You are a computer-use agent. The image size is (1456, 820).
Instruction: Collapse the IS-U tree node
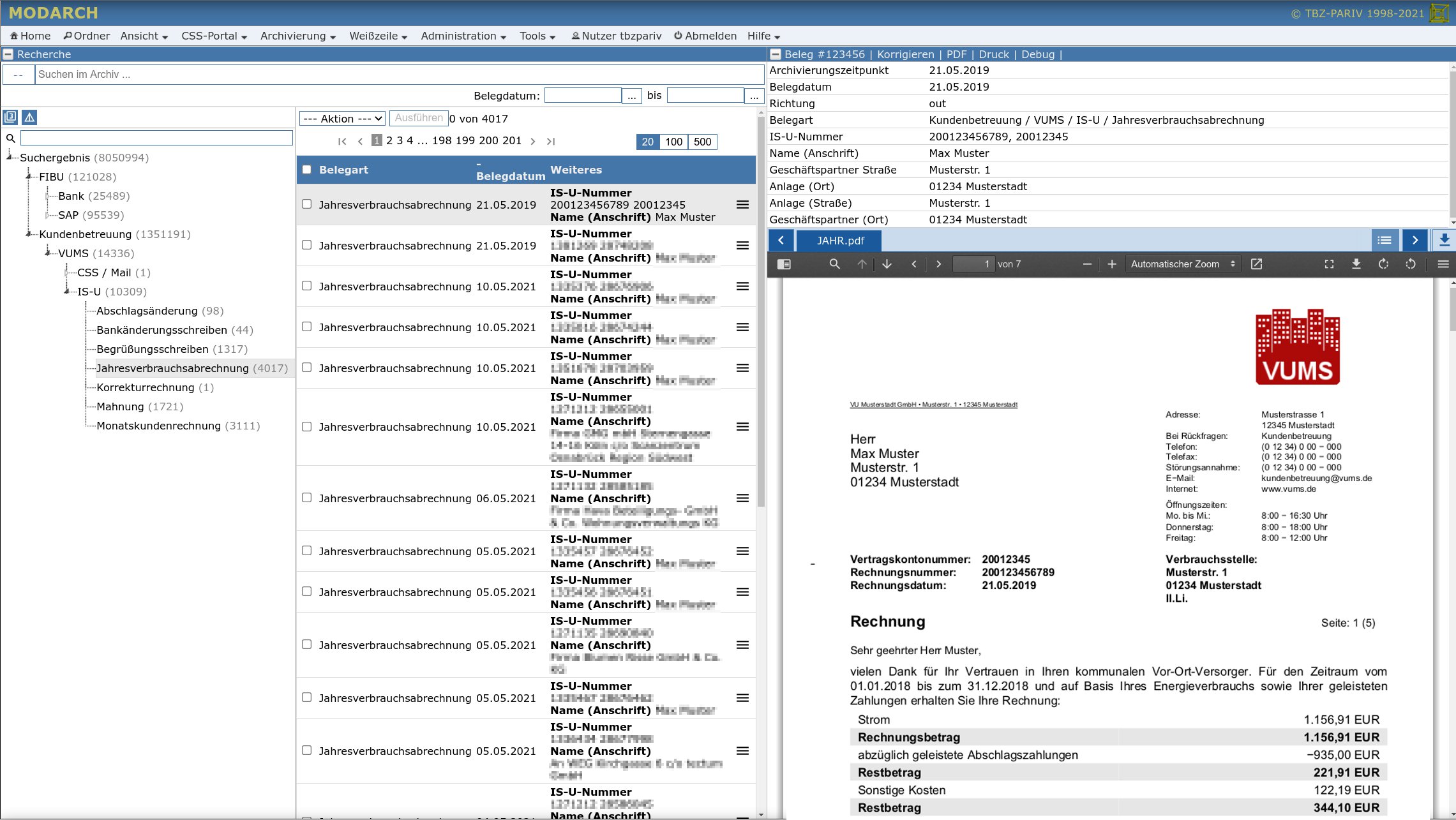coord(67,292)
